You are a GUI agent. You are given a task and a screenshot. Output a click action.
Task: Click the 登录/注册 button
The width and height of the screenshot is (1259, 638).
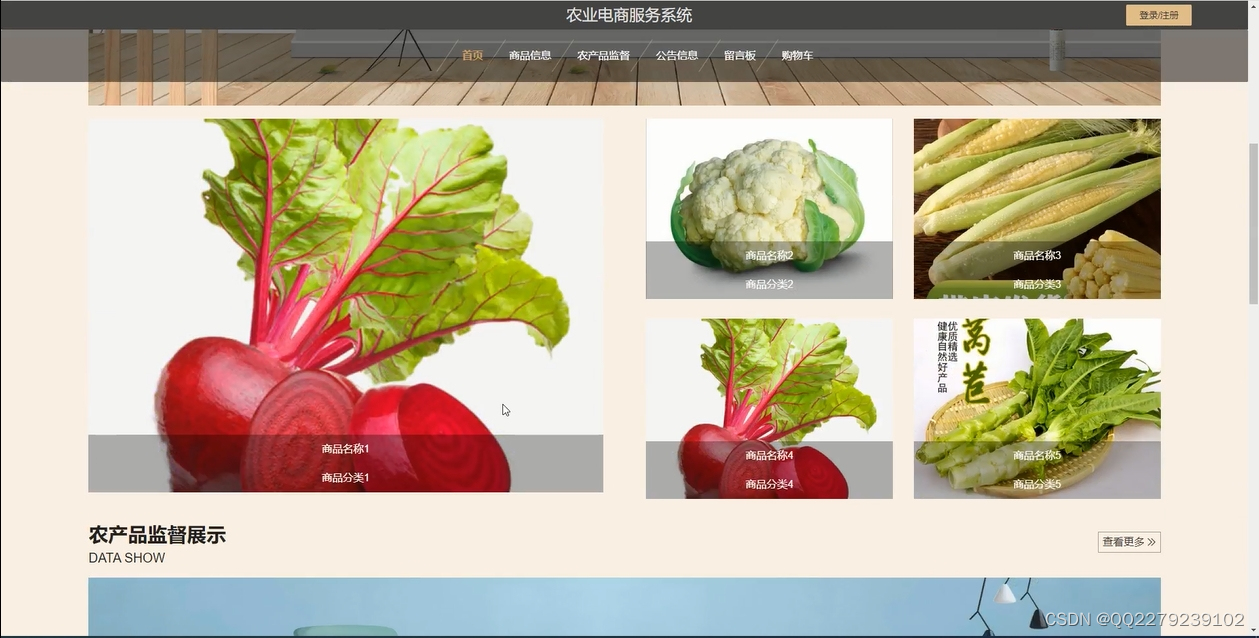click(1158, 15)
